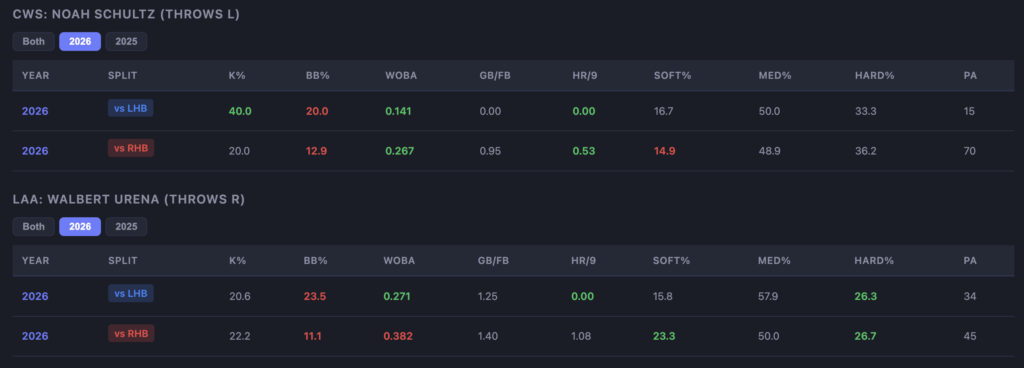The width and height of the screenshot is (1024, 368).
Task: Click the 36.2 HARD% value
Action: click(865, 151)
